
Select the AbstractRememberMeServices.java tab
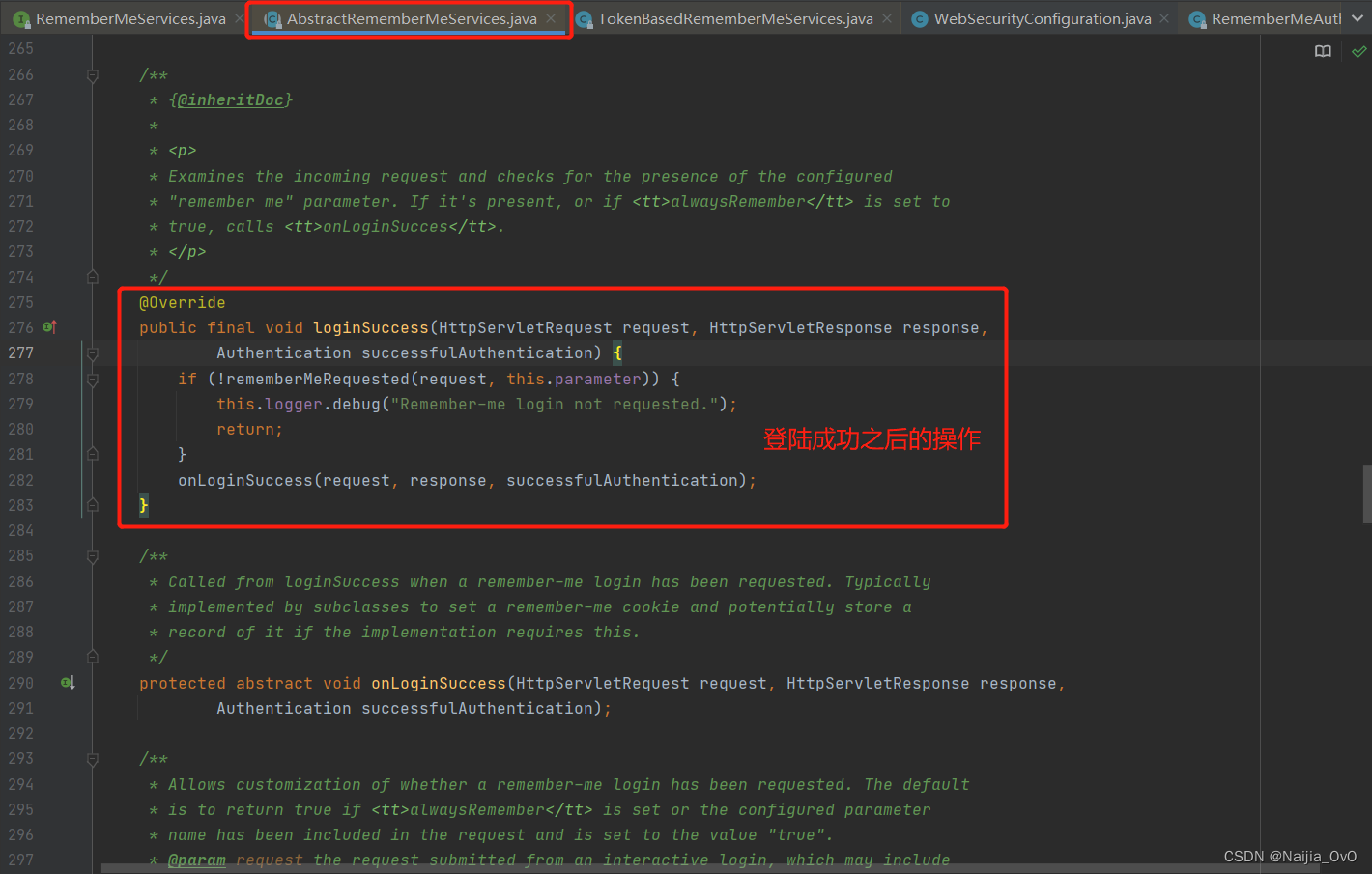(x=412, y=18)
